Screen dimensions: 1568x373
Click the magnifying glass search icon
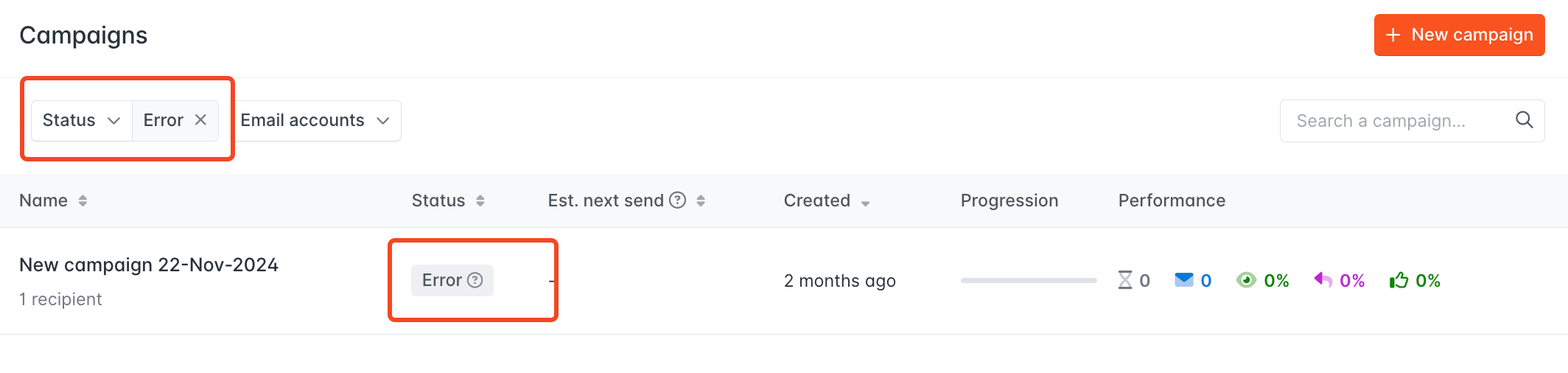pos(1524,120)
